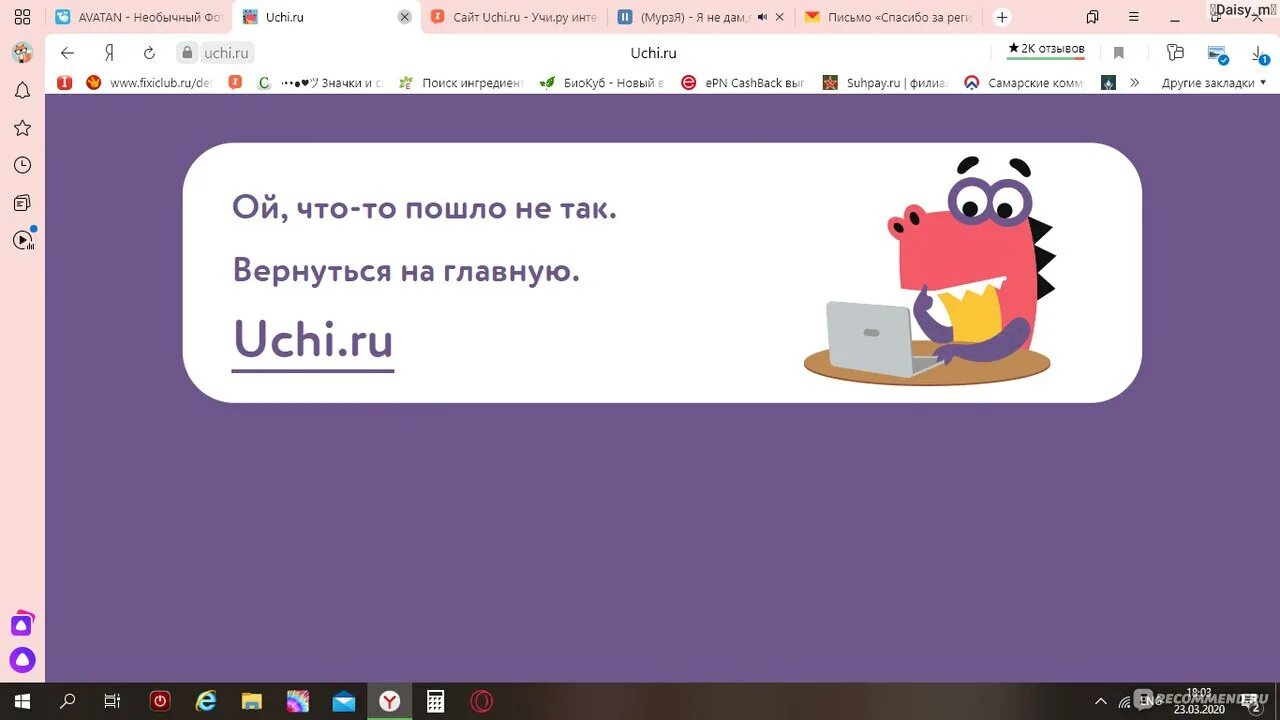The height and width of the screenshot is (720, 1280).
Task: Open the Поиск ингредиентов bookmark
Action: (461, 83)
